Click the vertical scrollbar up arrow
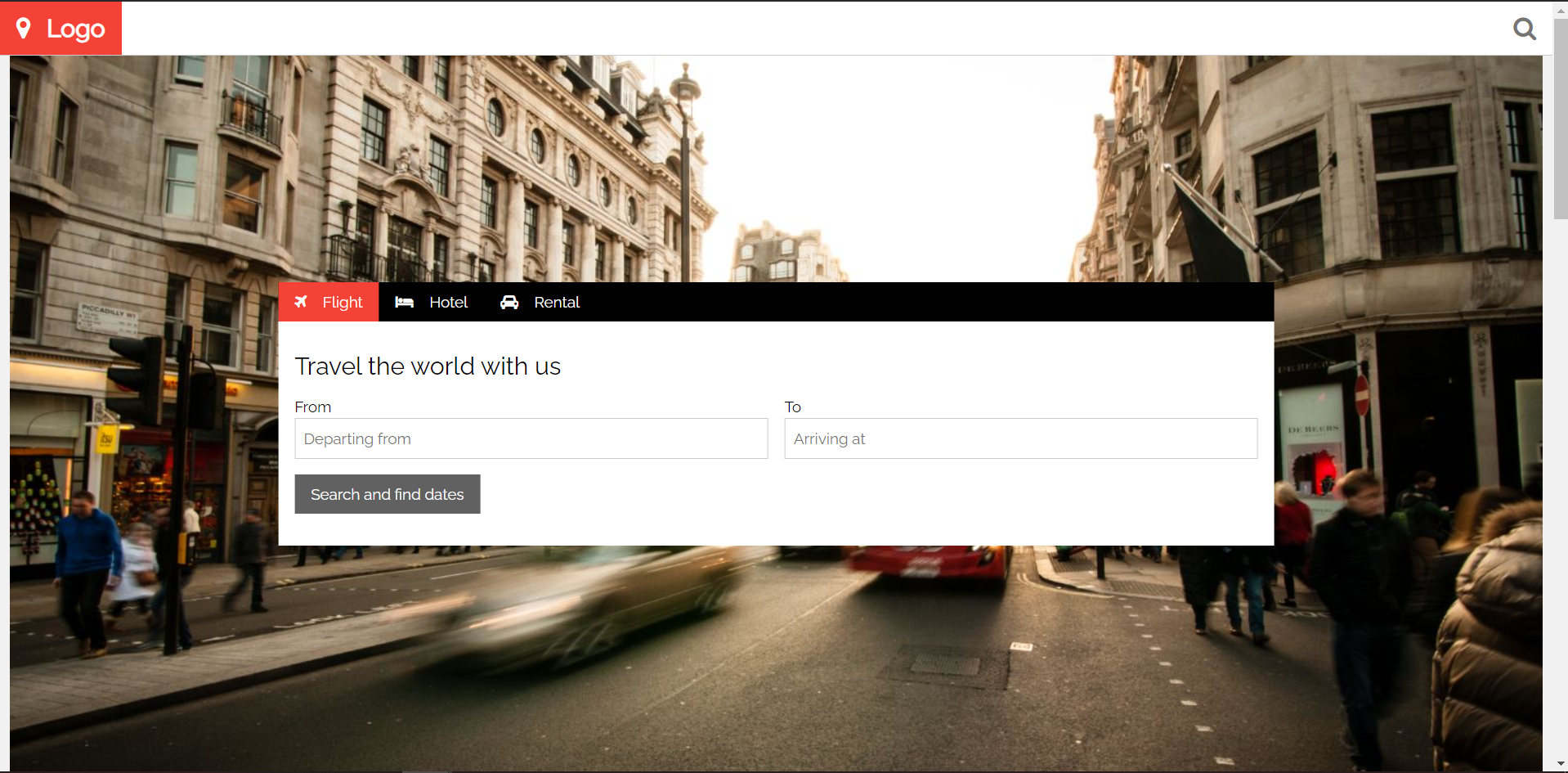Viewport: 1568px width, 773px height. tap(1560, 10)
